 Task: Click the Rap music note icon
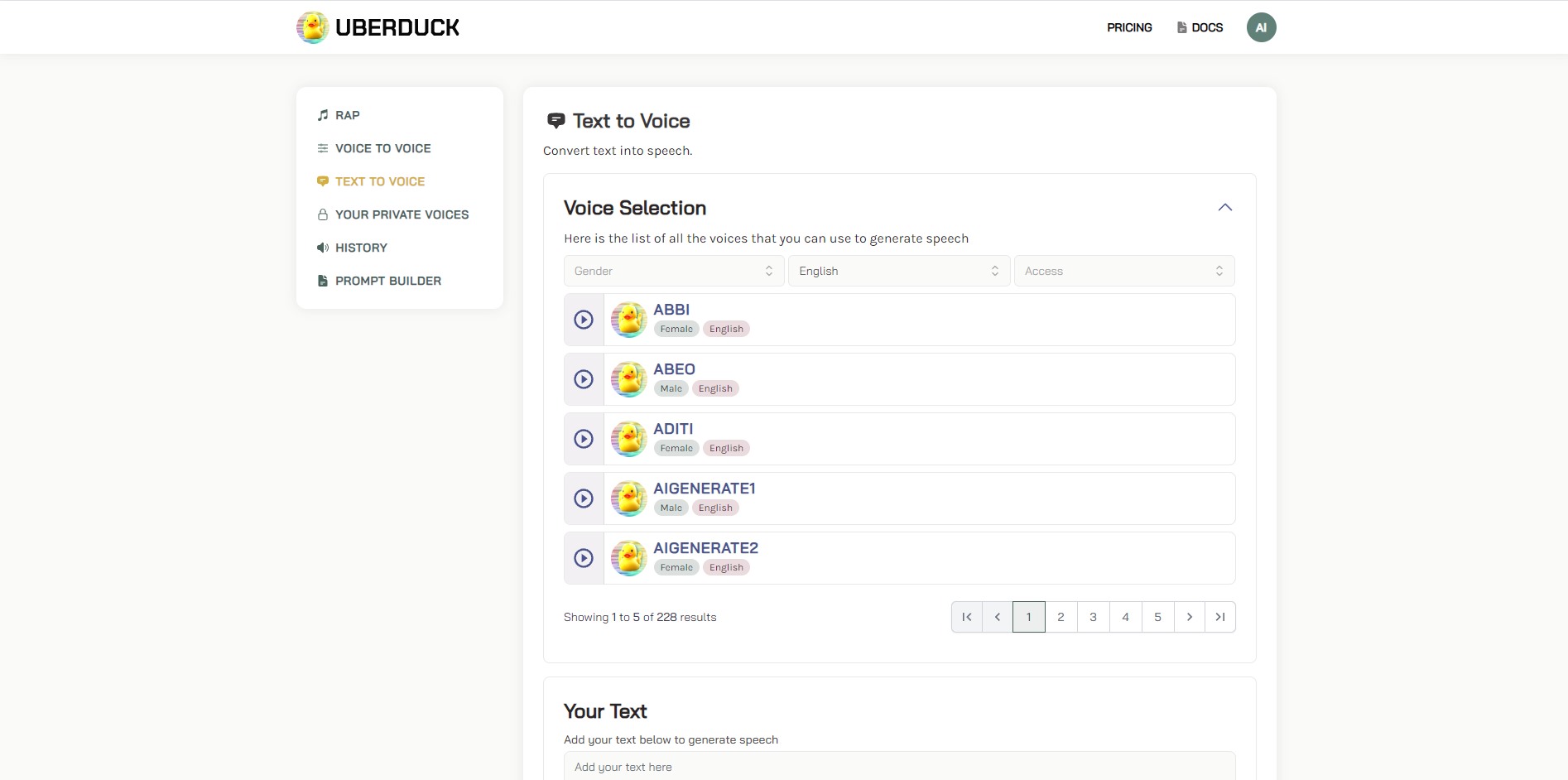[x=323, y=115]
